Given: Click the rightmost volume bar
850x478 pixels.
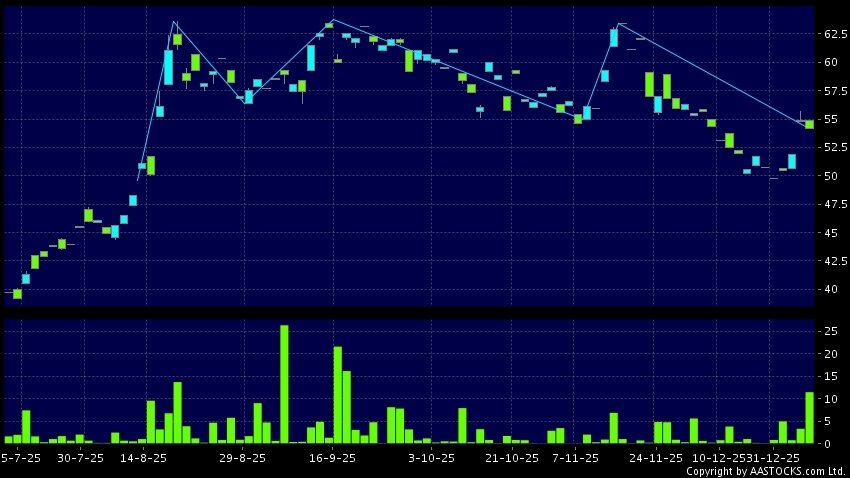Looking at the screenshot, I should (809, 418).
